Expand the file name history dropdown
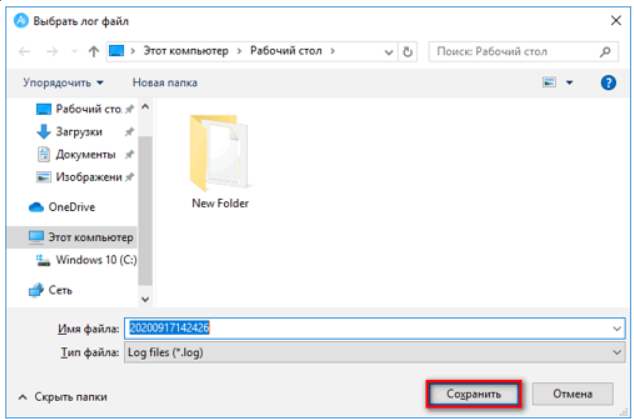Screen dimensions: 634x419 615,328
